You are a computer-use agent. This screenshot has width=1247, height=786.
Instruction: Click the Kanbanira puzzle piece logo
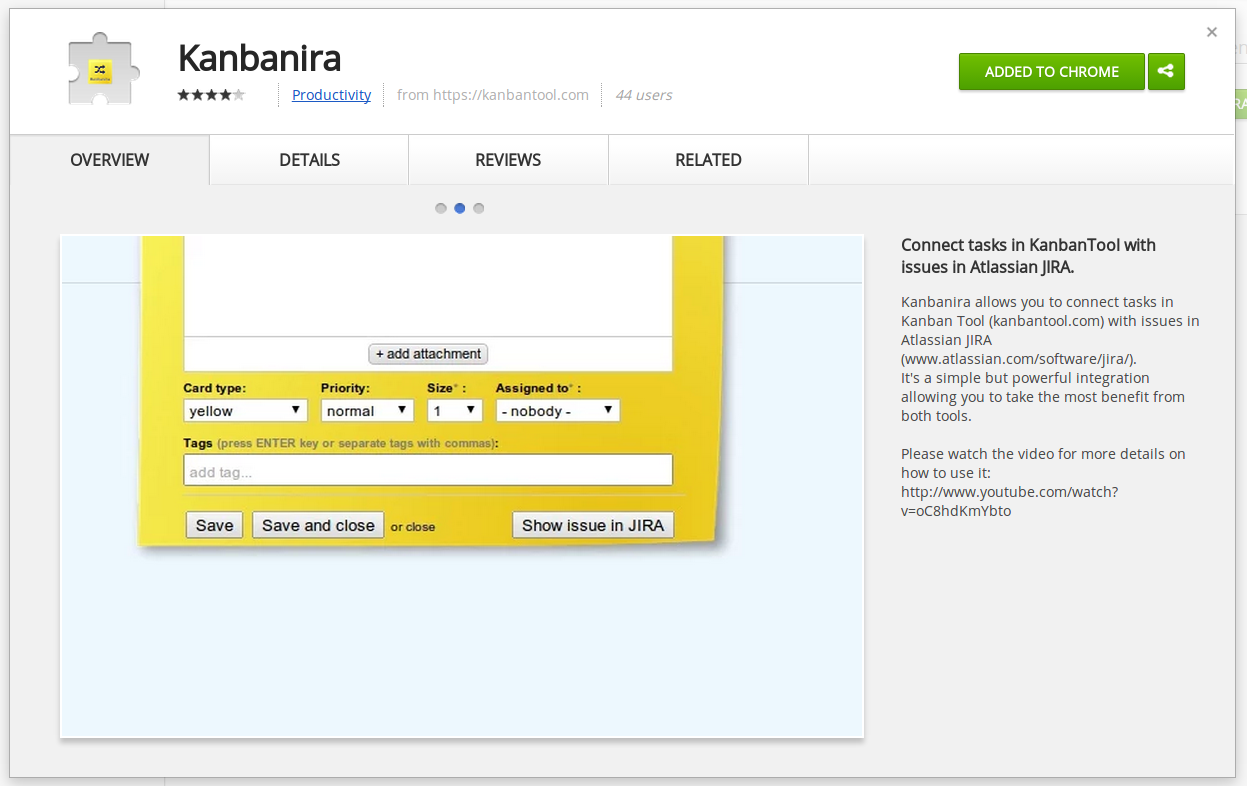(x=100, y=68)
